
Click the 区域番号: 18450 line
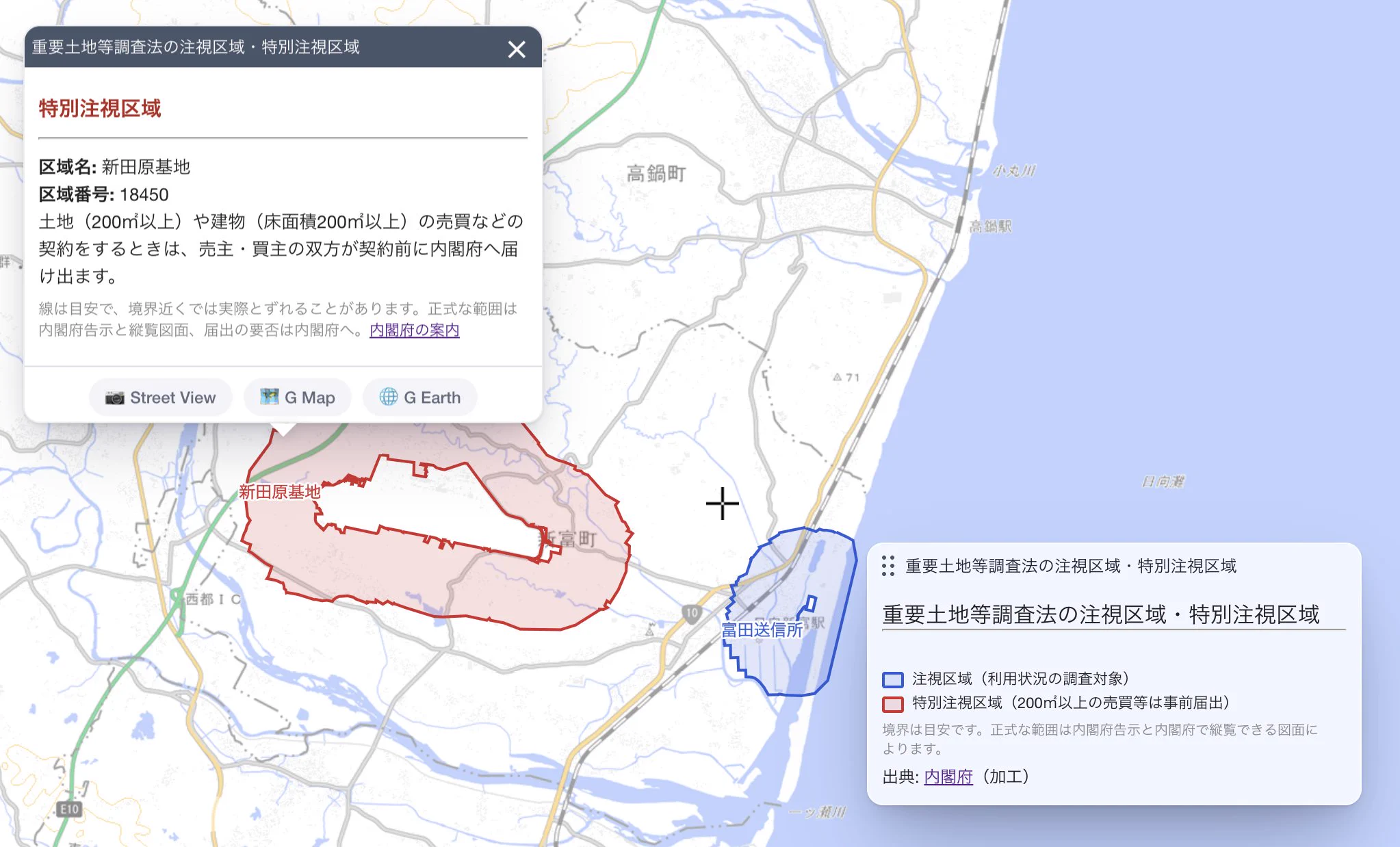tap(103, 194)
